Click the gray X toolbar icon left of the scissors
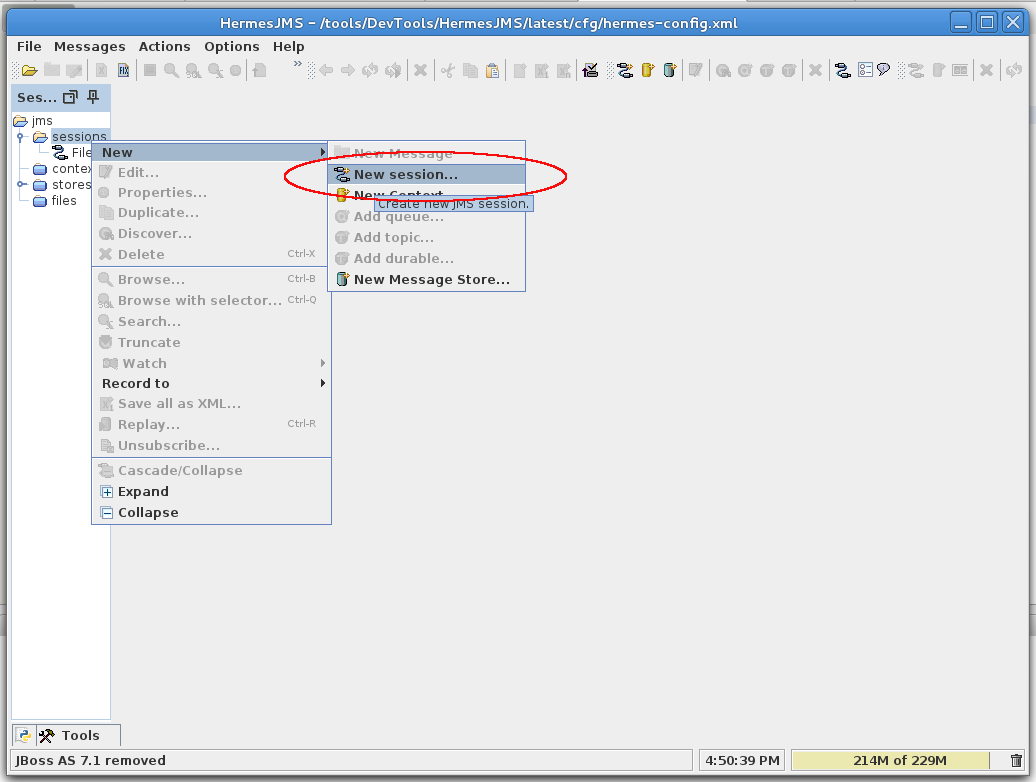This screenshot has height=782, width=1036. tap(420, 70)
